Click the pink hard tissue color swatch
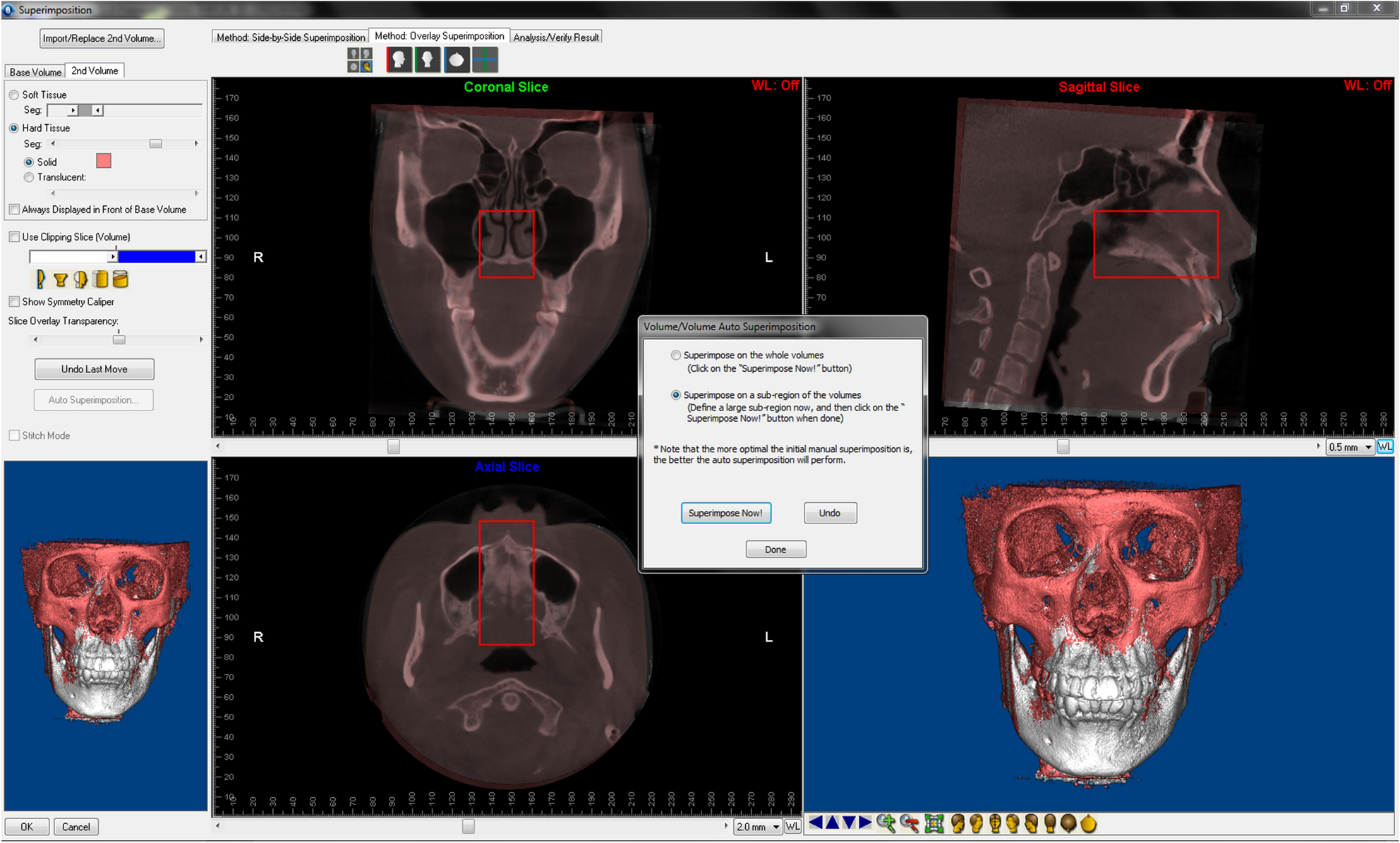The width and height of the screenshot is (1400, 843). (104, 161)
